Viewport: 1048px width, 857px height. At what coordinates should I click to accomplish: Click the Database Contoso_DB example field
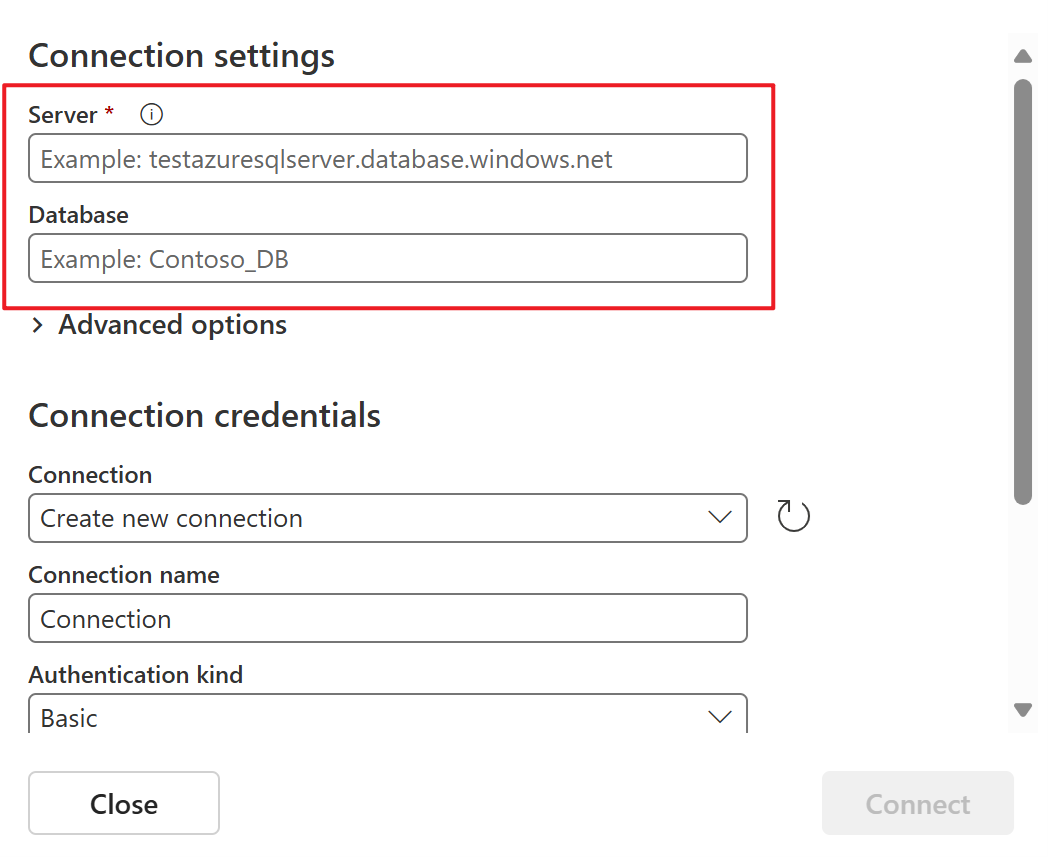tap(388, 258)
